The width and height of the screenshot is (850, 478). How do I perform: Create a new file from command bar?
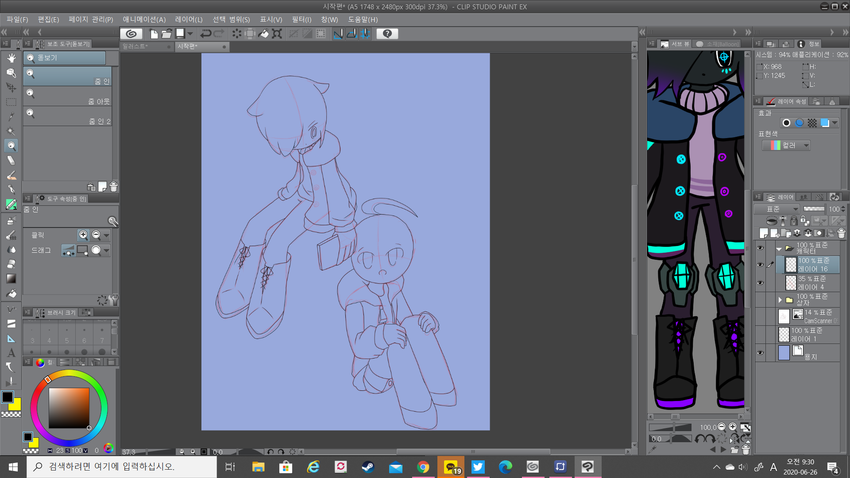(x=154, y=34)
